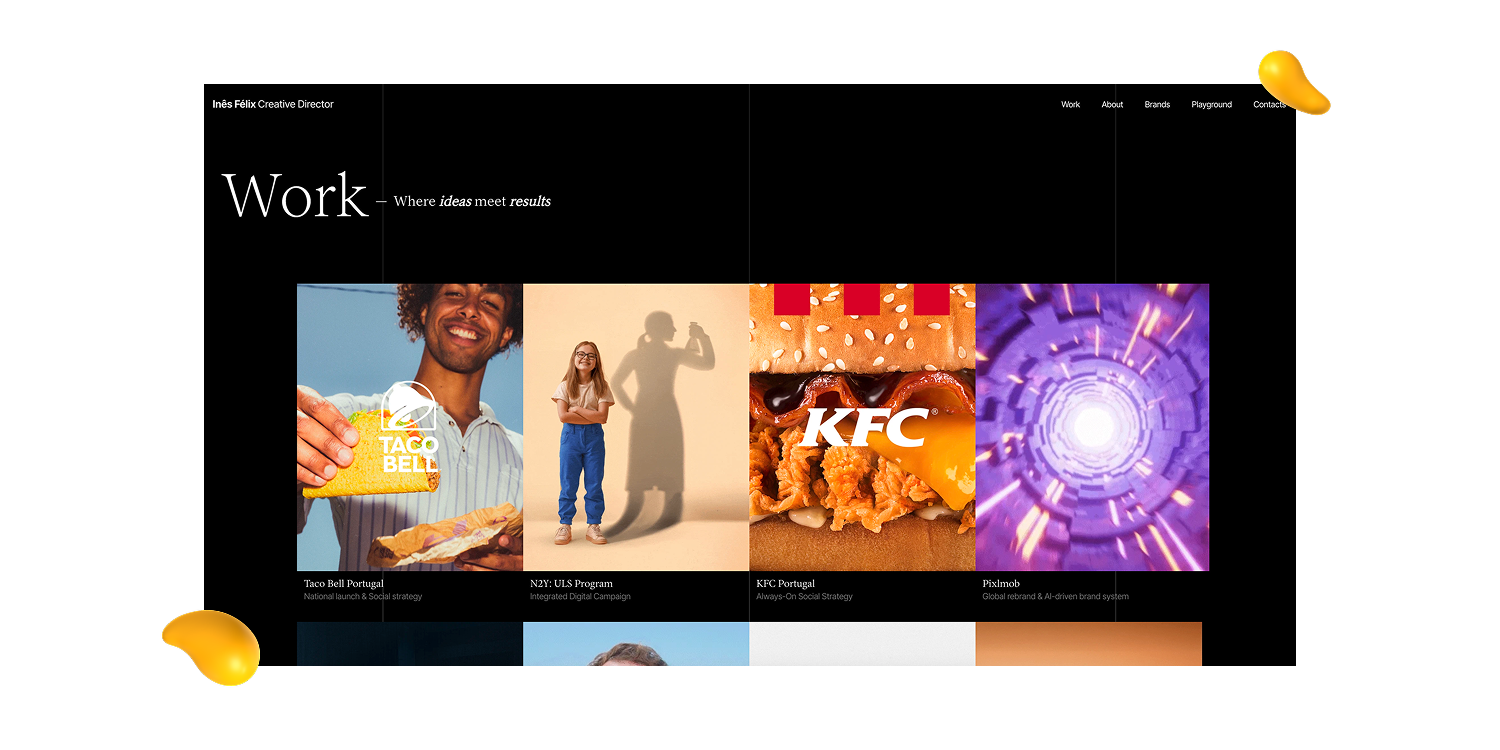1500x750 pixels.
Task: Click the Taco Bell Portugal title
Action: [344, 583]
